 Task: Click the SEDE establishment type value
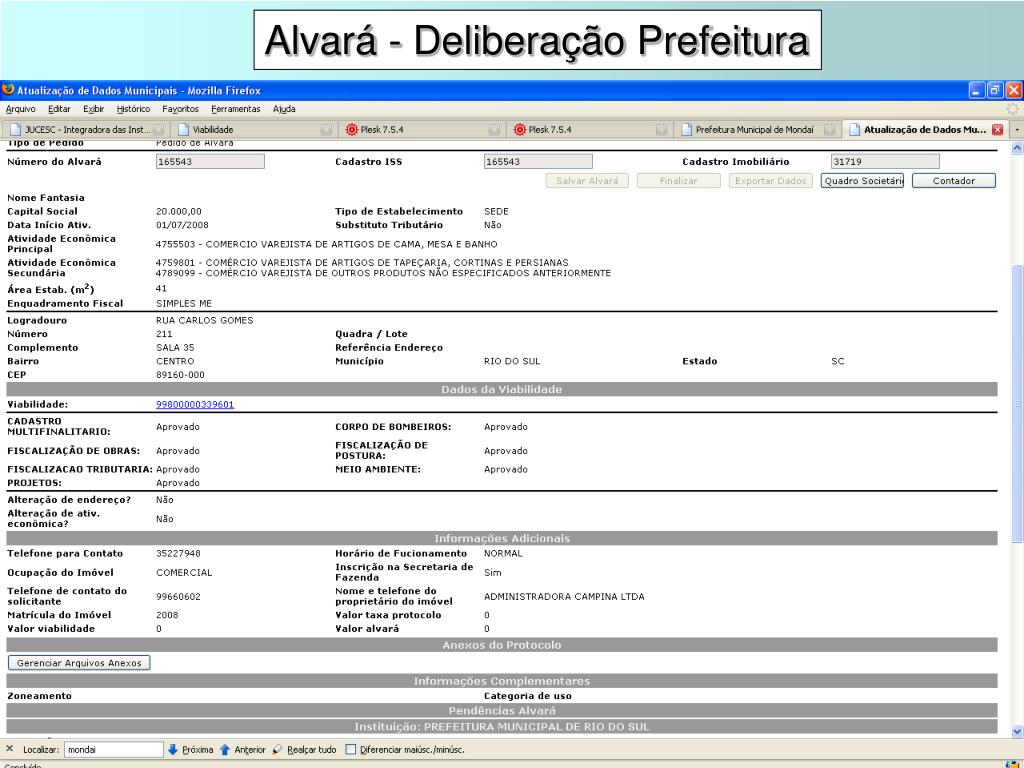click(496, 212)
